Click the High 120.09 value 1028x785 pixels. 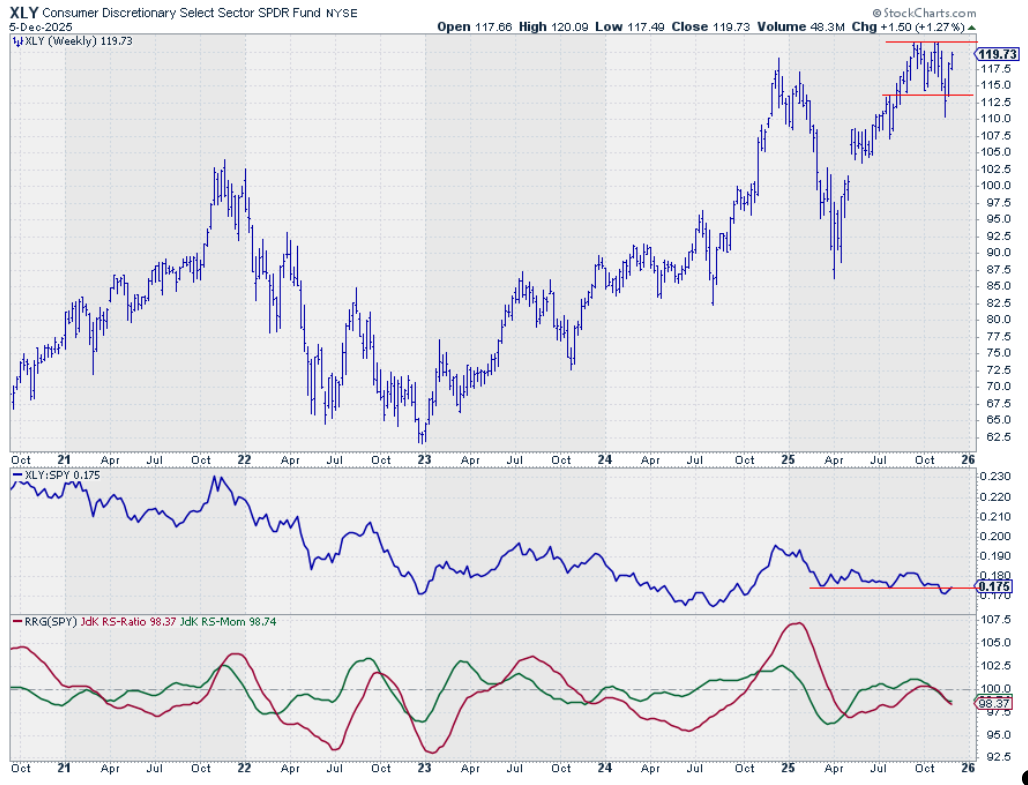click(x=552, y=27)
